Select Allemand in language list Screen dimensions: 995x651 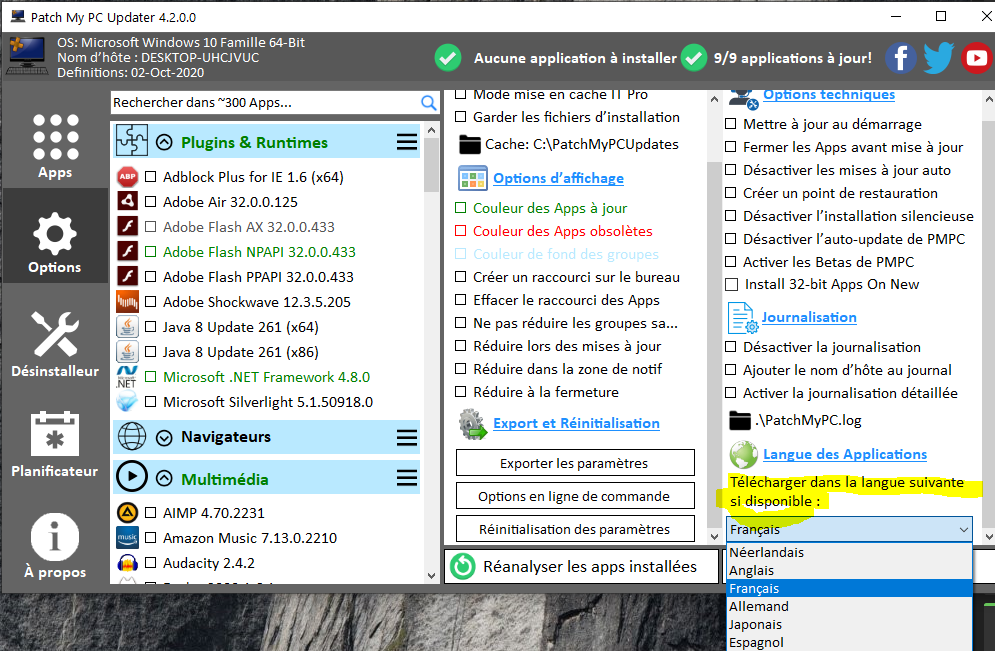849,607
